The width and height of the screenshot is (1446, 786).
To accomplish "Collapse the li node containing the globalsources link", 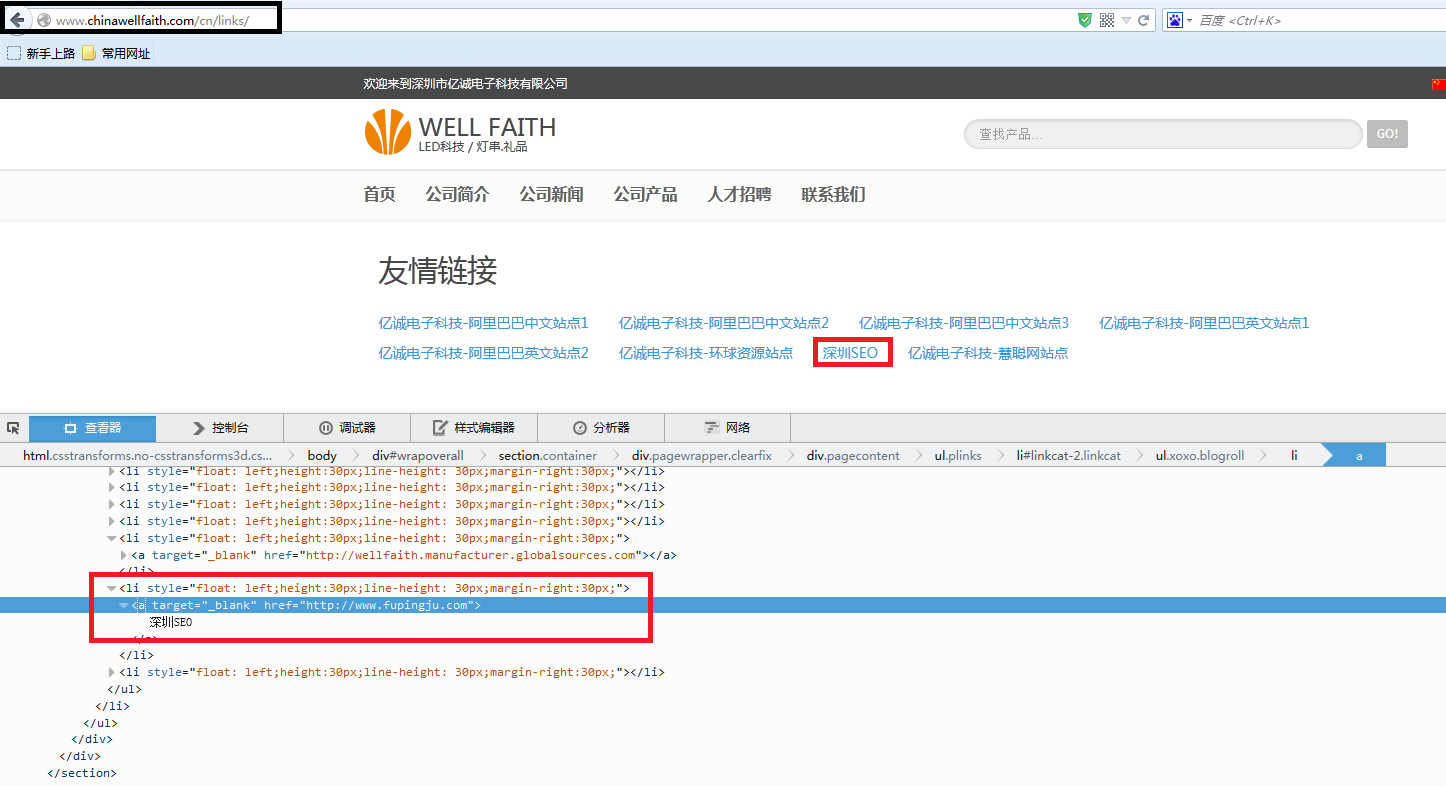I will pos(112,538).
